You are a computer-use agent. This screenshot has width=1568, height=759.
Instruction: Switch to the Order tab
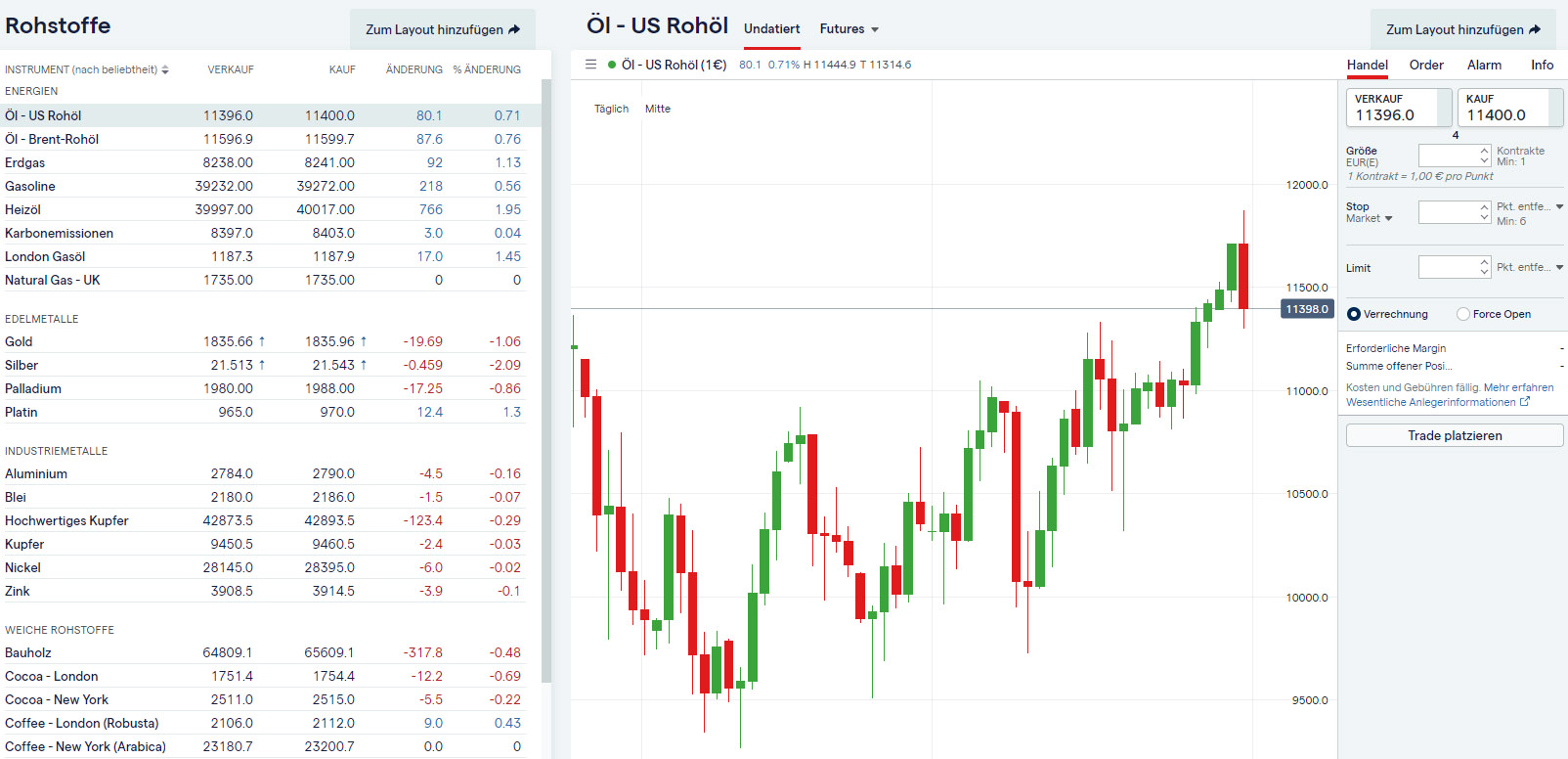[1426, 66]
